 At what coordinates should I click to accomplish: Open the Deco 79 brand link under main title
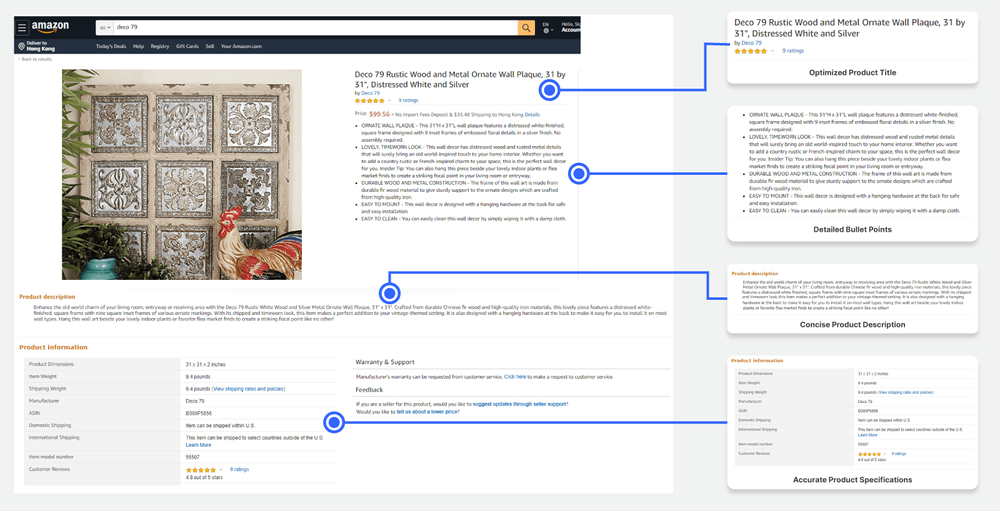[371, 93]
